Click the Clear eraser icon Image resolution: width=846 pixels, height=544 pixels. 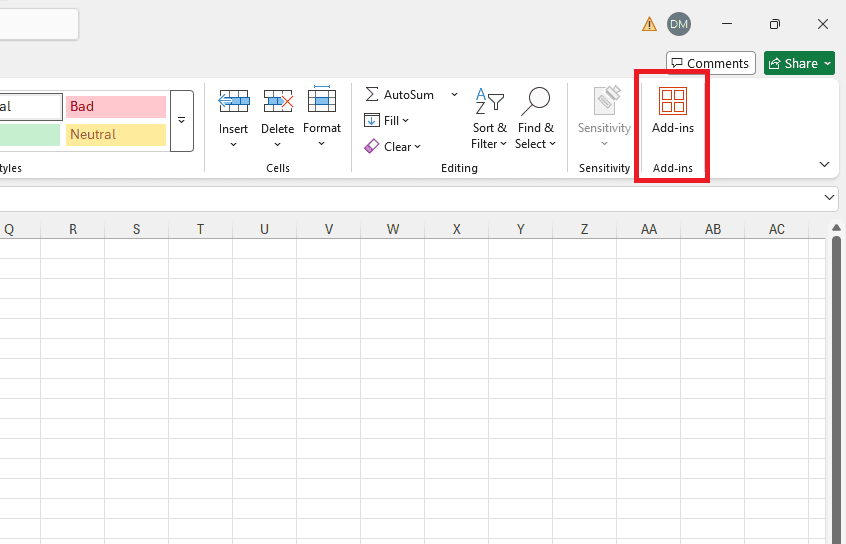tap(372, 146)
